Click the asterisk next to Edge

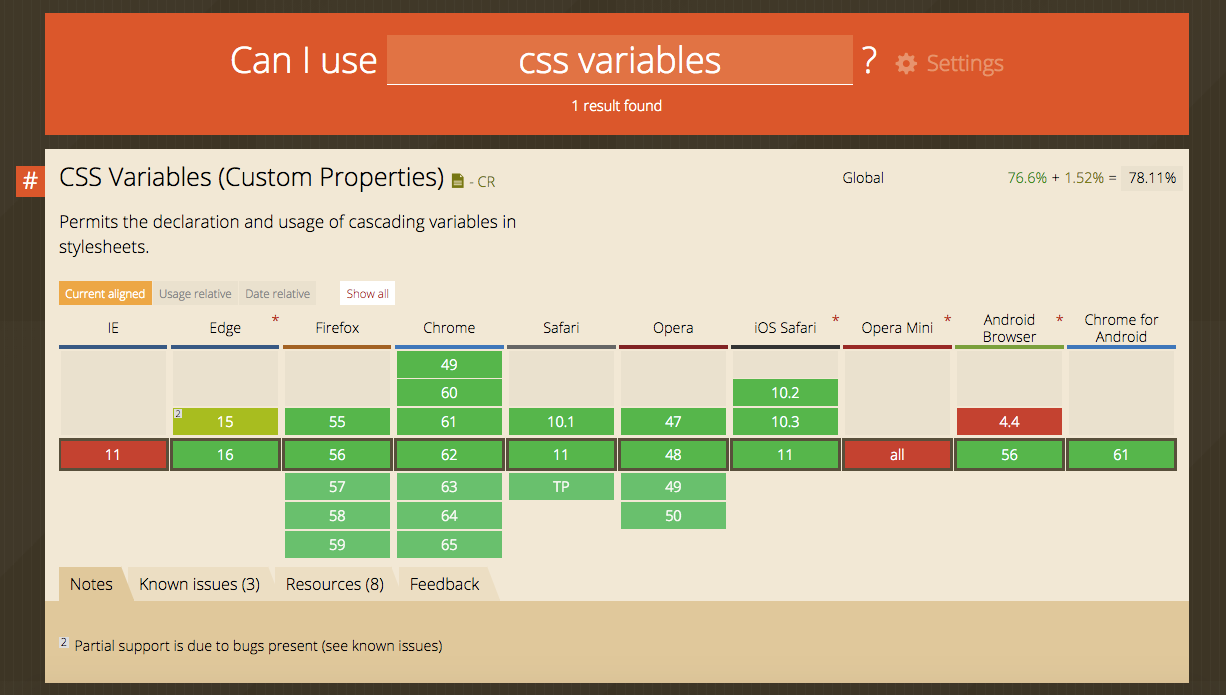tap(275, 320)
